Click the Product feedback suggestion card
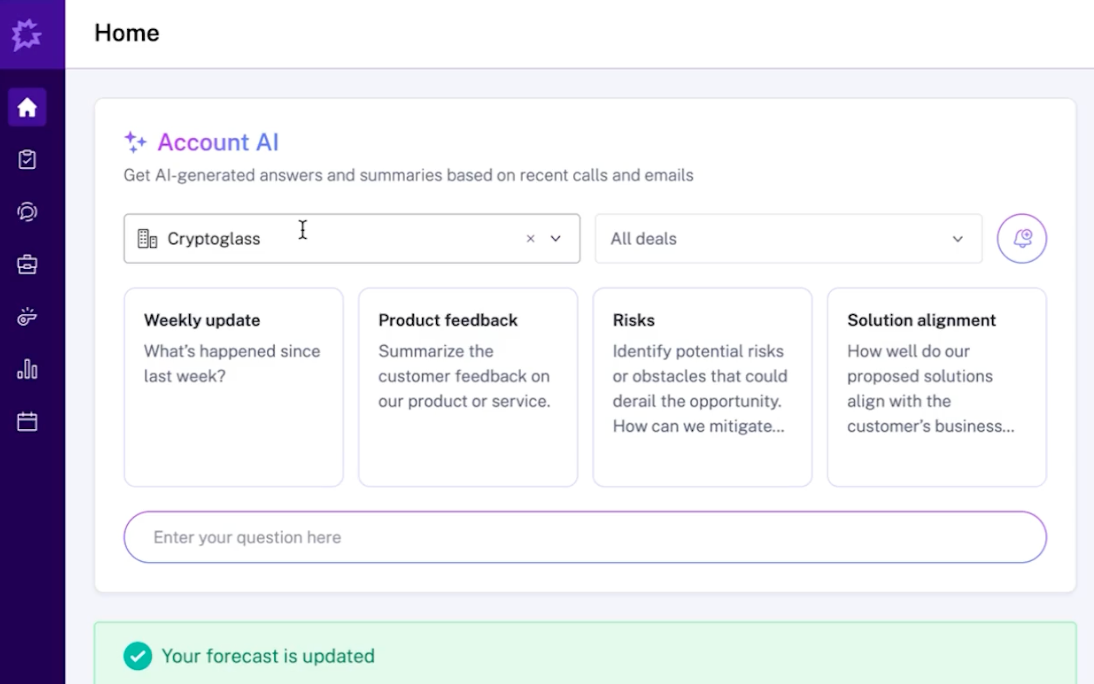Viewport: 1094px width, 684px height. 467,385
